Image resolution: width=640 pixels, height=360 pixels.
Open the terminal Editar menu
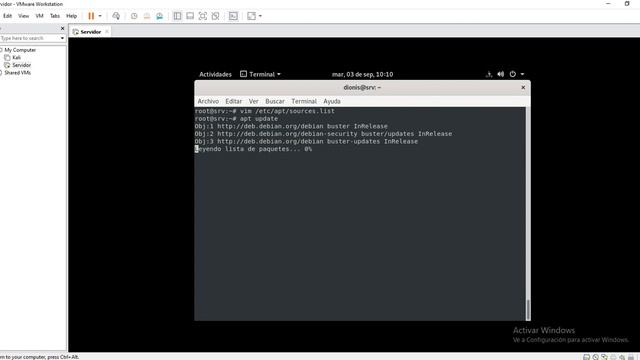coord(233,101)
